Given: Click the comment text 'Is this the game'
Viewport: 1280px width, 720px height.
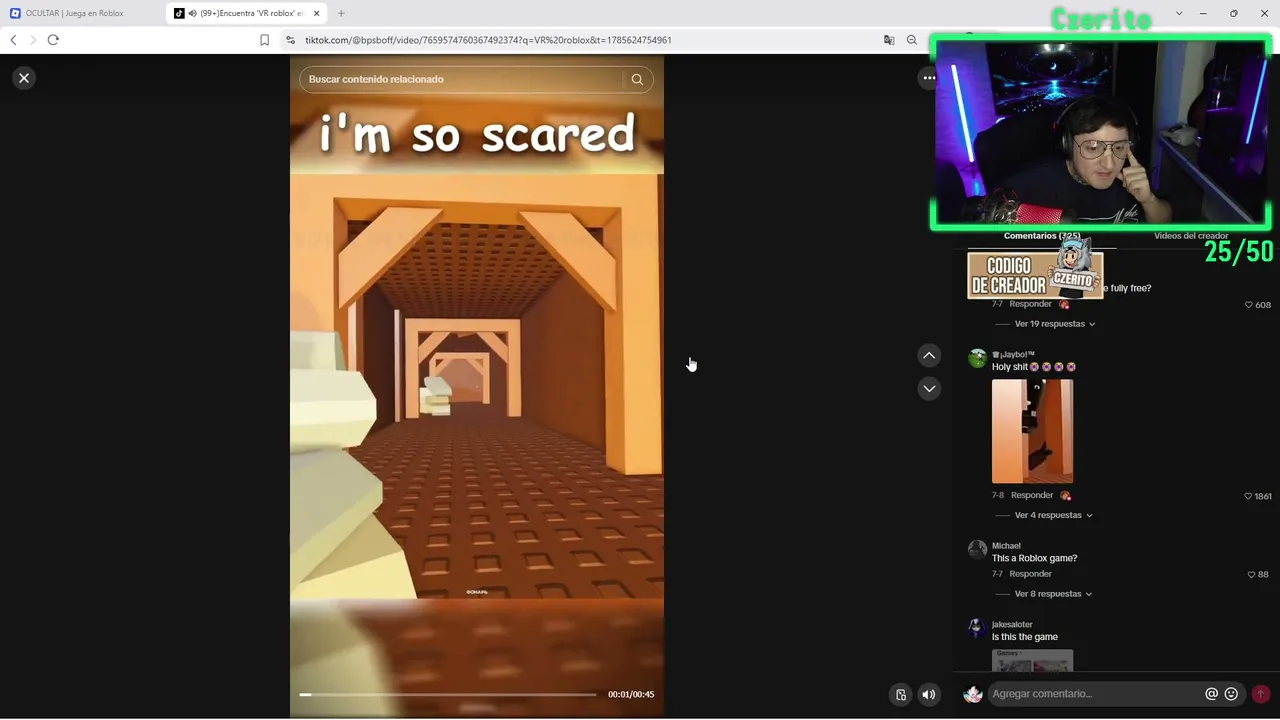Looking at the screenshot, I should point(1024,637).
